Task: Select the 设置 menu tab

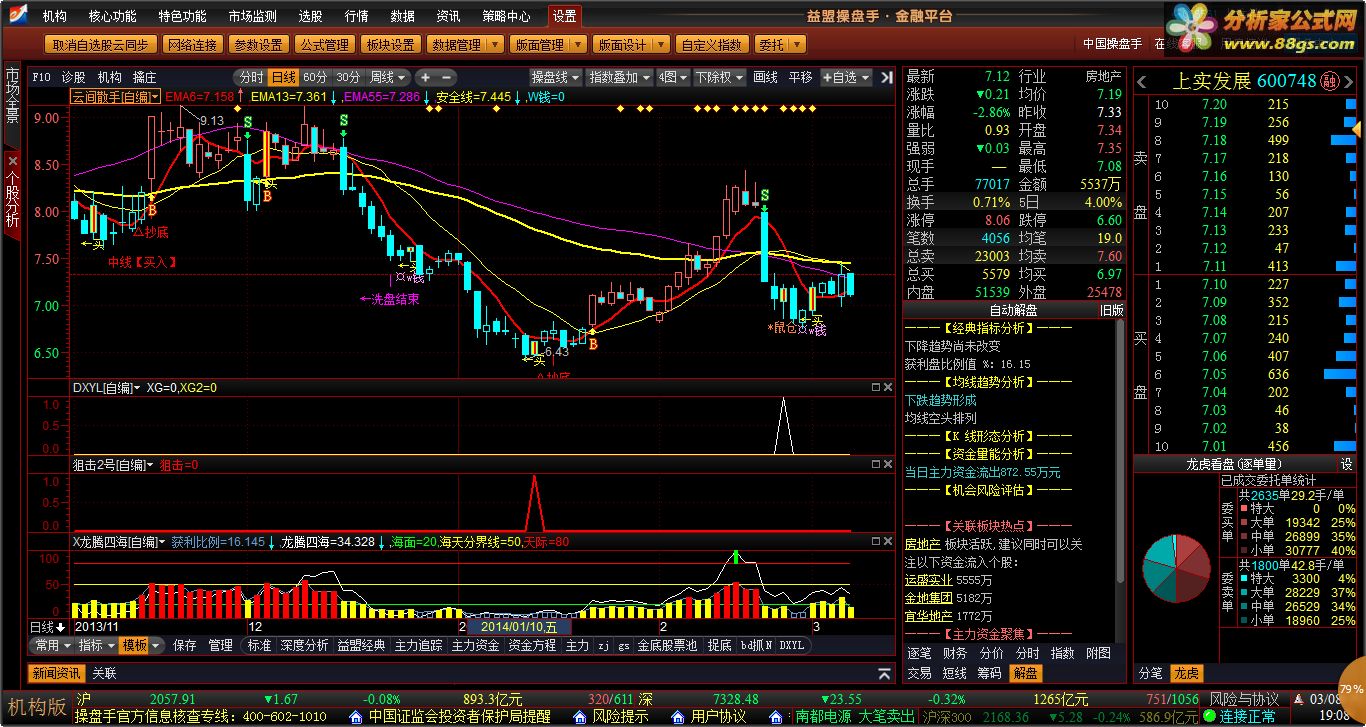Action: (564, 16)
